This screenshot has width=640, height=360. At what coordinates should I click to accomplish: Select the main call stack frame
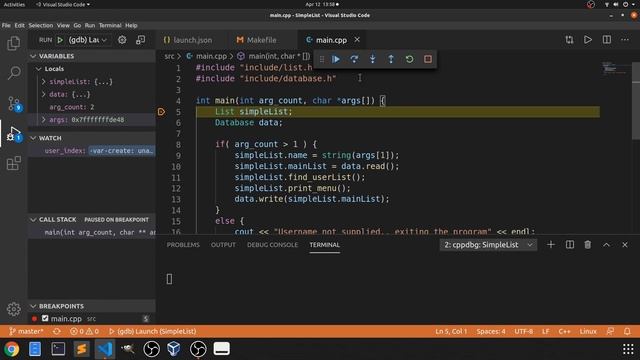[91, 232]
